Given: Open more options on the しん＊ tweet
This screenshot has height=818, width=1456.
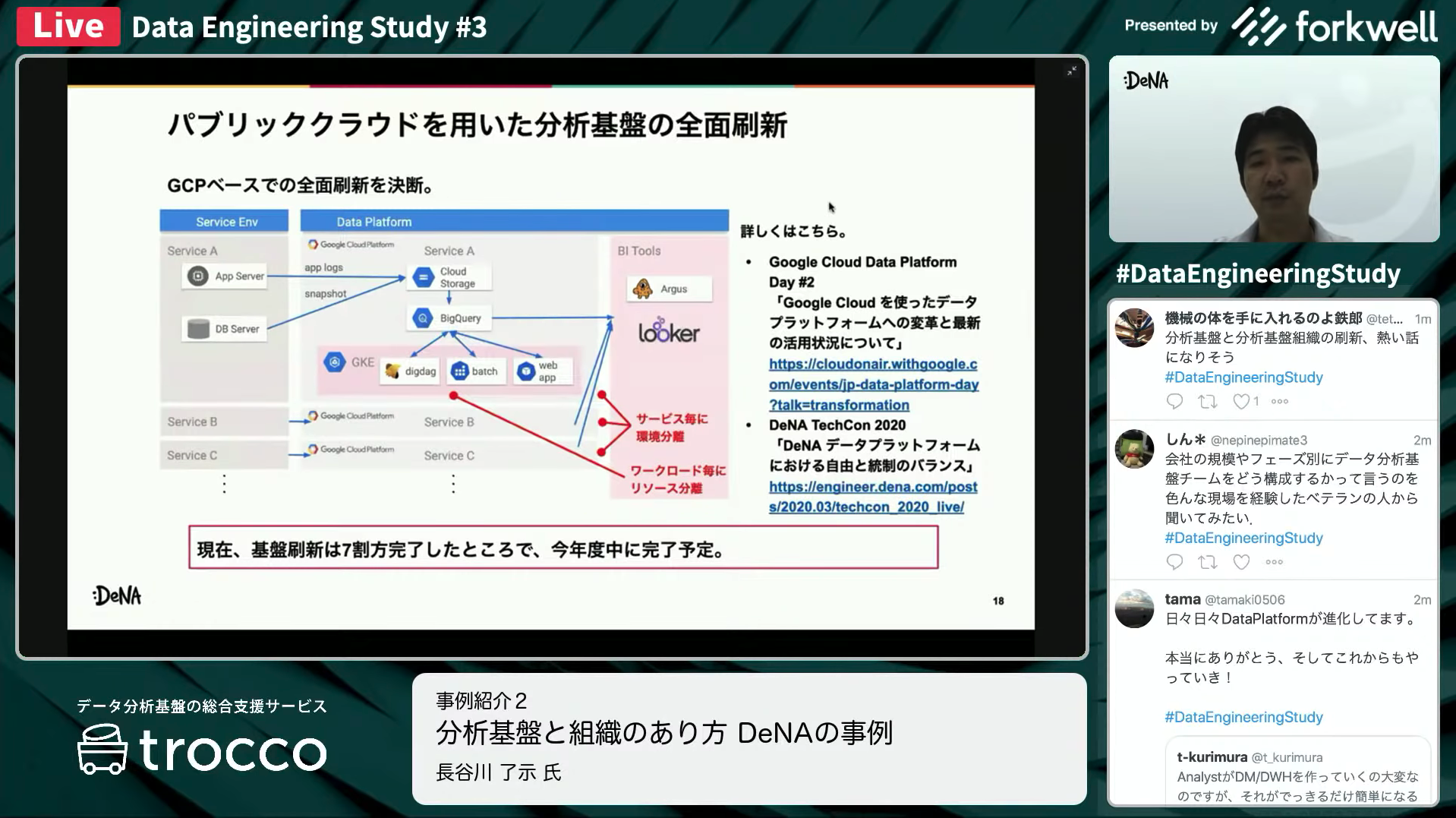Looking at the screenshot, I should 1275,562.
